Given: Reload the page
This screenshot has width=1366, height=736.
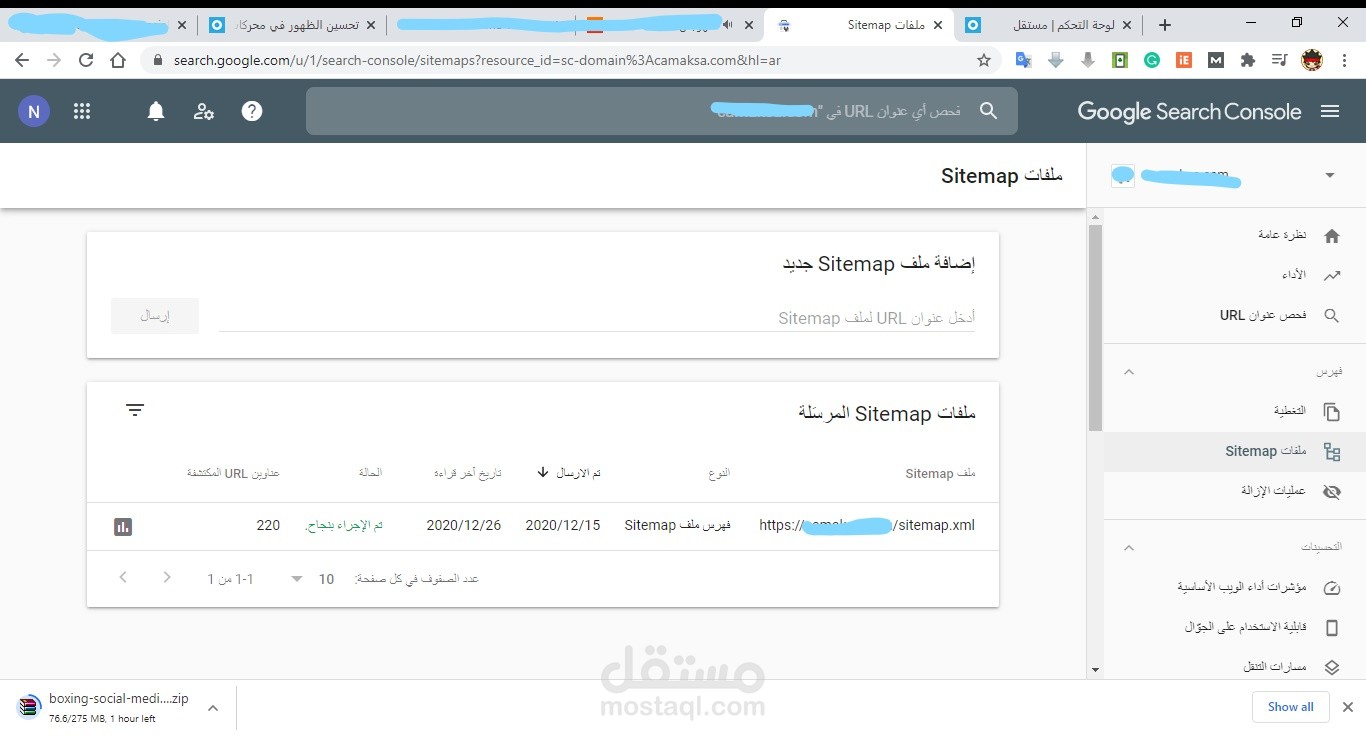Looking at the screenshot, I should click(x=86, y=60).
